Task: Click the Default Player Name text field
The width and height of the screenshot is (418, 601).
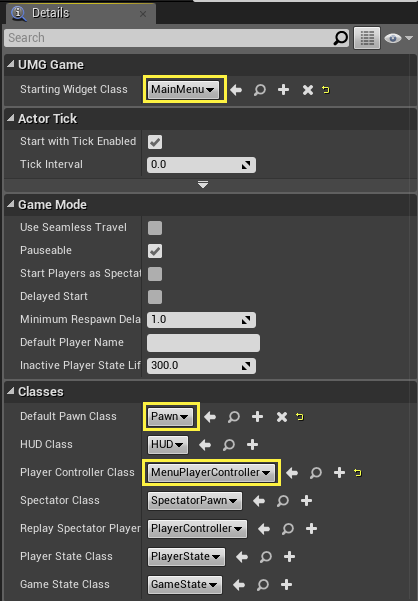Action: (203, 343)
